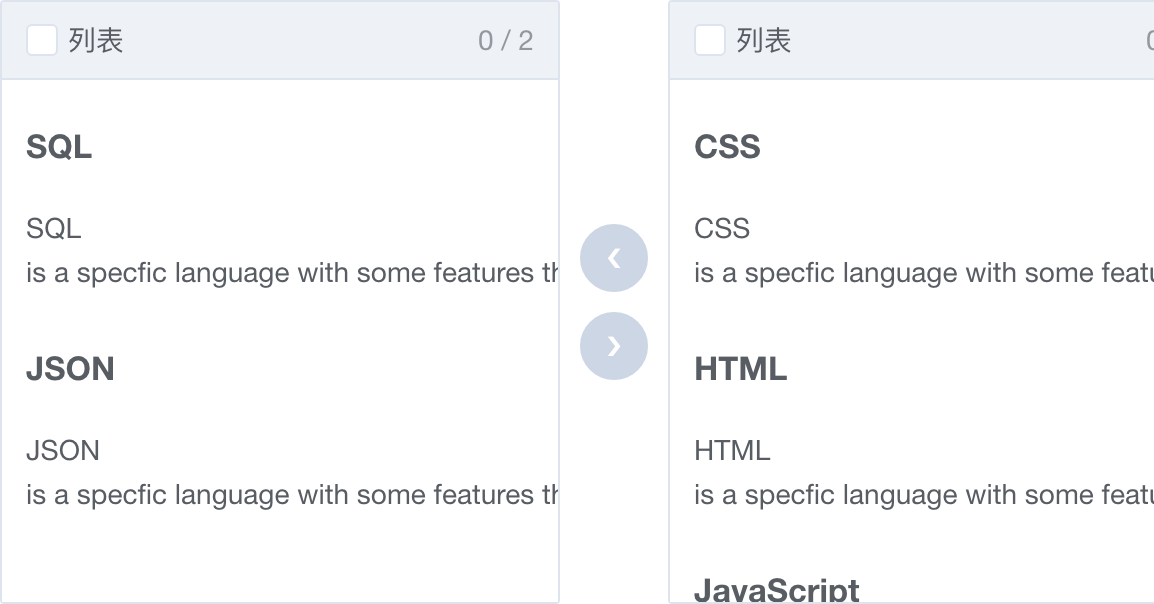Click the JSON description text line
The height and width of the screenshot is (604, 1154).
(x=292, y=495)
